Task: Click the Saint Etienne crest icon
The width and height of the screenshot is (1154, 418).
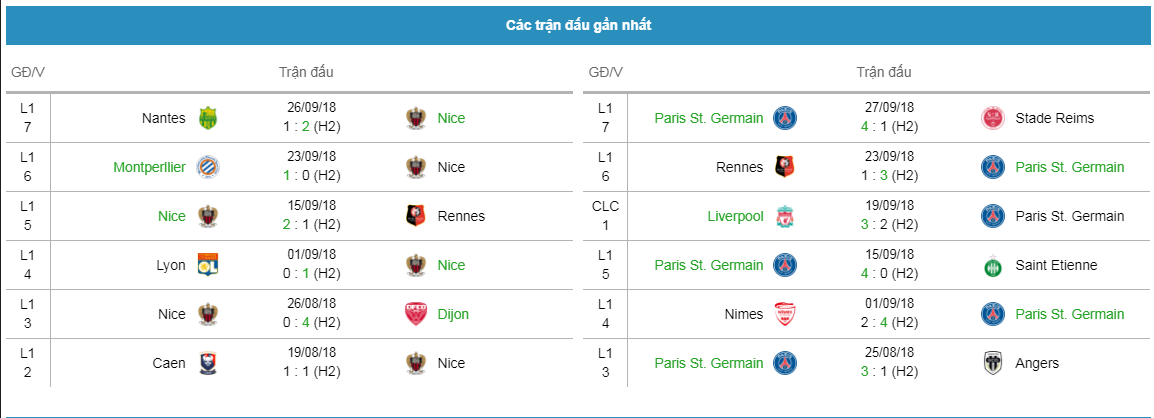Action: [993, 265]
